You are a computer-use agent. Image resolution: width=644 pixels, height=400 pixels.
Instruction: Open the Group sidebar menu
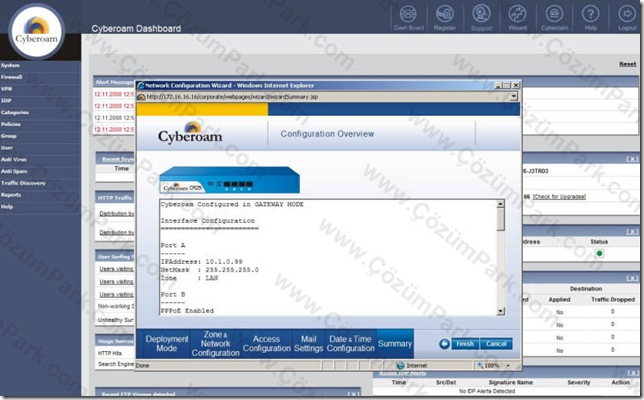(x=9, y=136)
